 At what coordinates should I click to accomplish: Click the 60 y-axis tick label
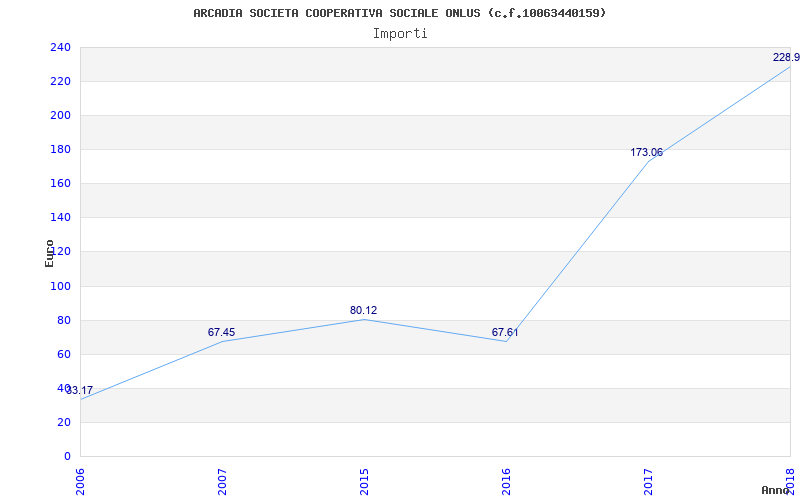click(64, 355)
